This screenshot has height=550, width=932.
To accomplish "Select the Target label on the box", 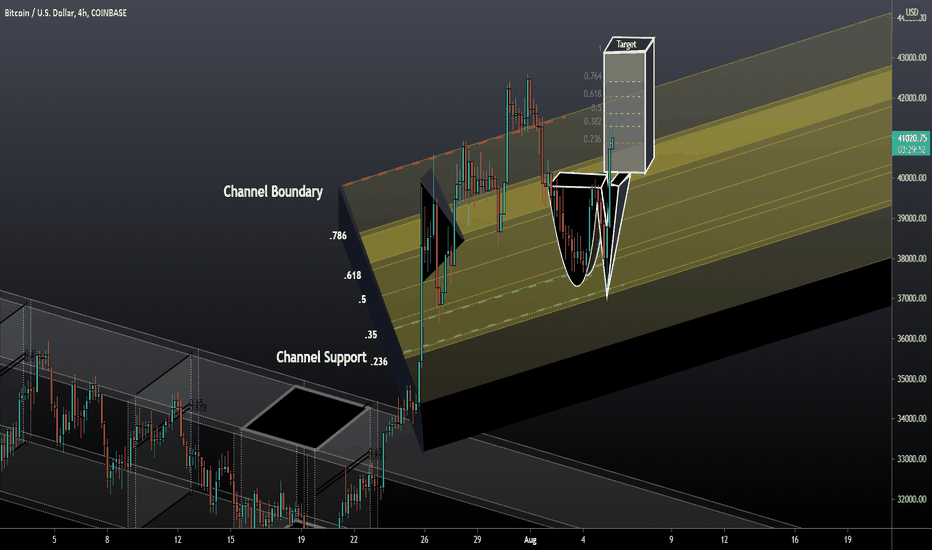I will click(x=626, y=44).
